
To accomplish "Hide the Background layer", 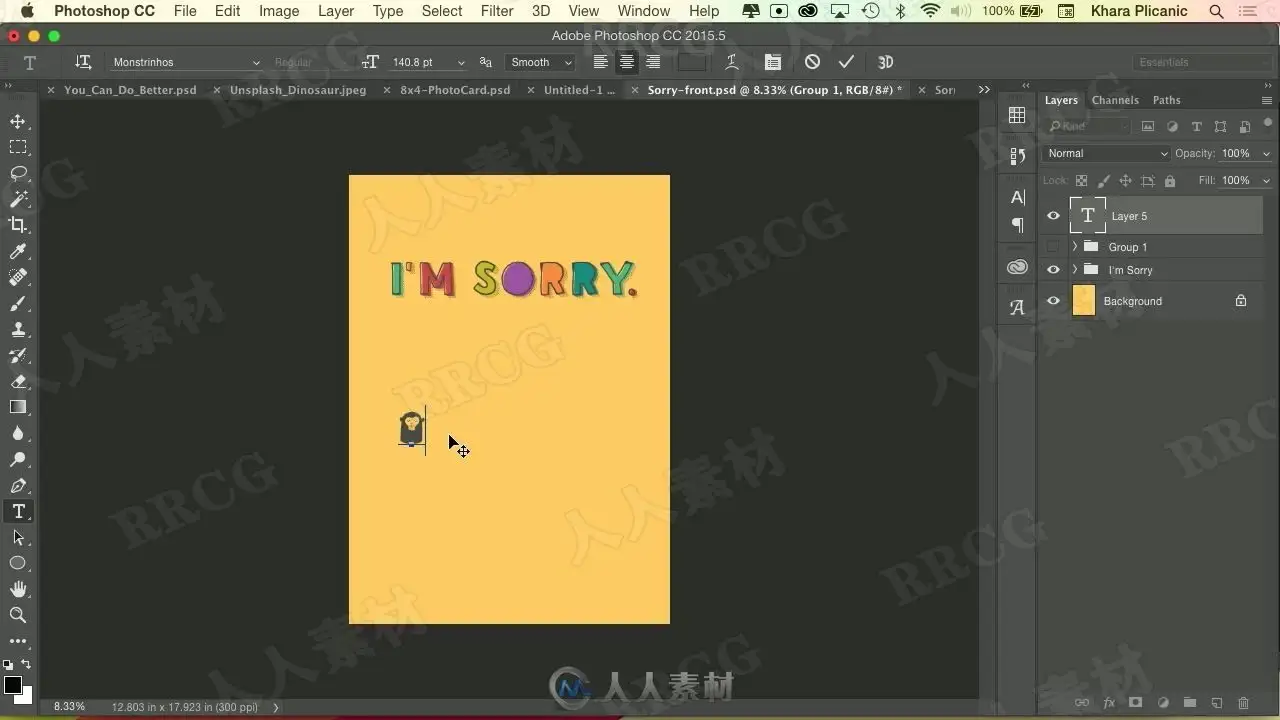I will coord(1053,301).
